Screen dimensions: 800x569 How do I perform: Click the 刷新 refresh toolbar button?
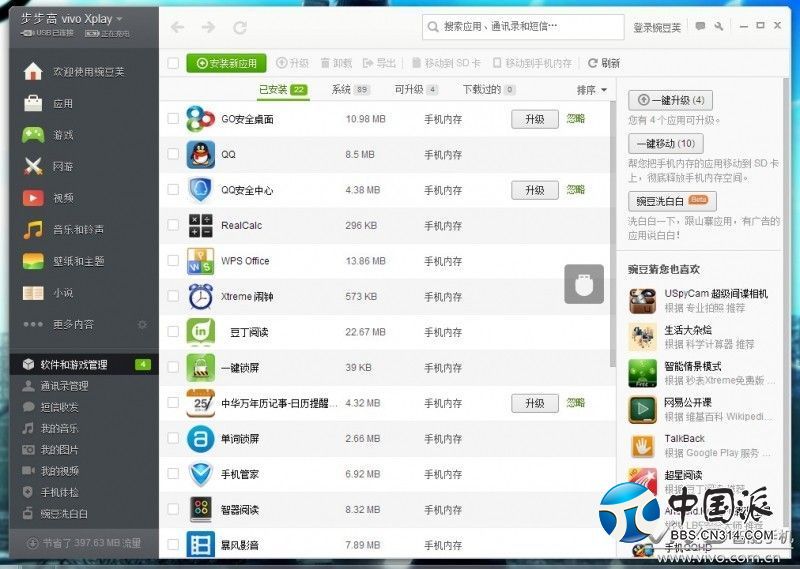point(604,63)
